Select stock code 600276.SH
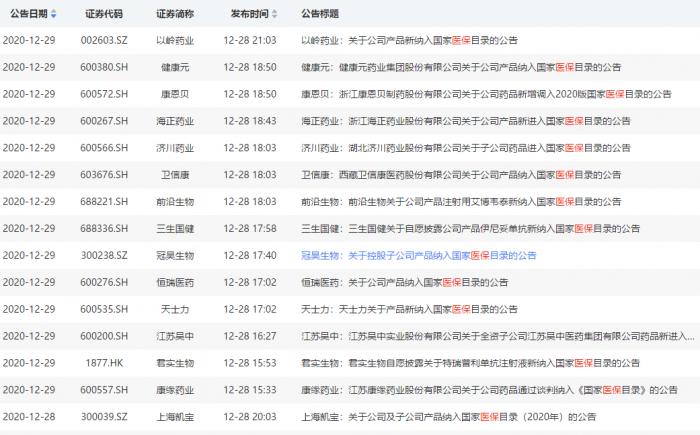 pyautogui.click(x=104, y=282)
